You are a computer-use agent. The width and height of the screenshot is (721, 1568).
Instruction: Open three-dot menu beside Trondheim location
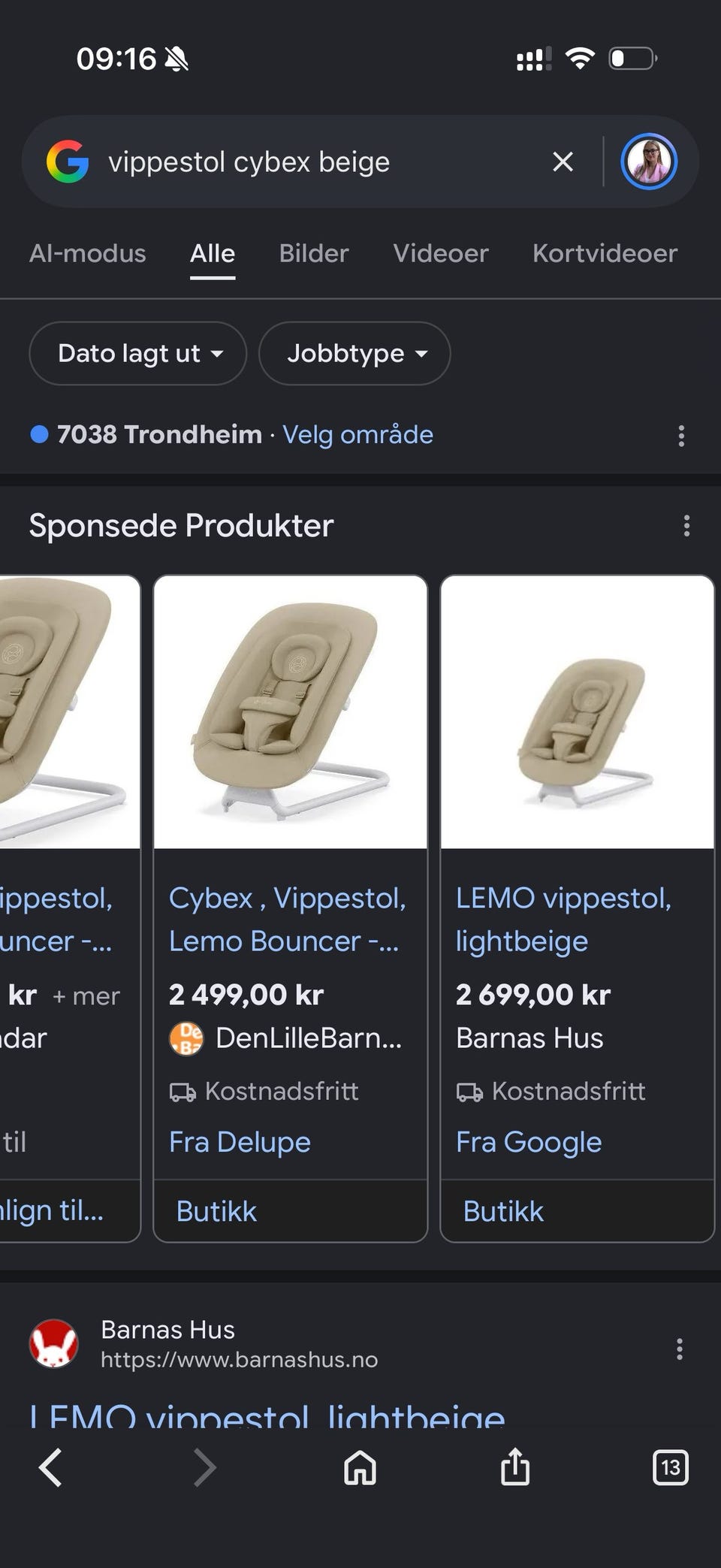click(x=681, y=436)
